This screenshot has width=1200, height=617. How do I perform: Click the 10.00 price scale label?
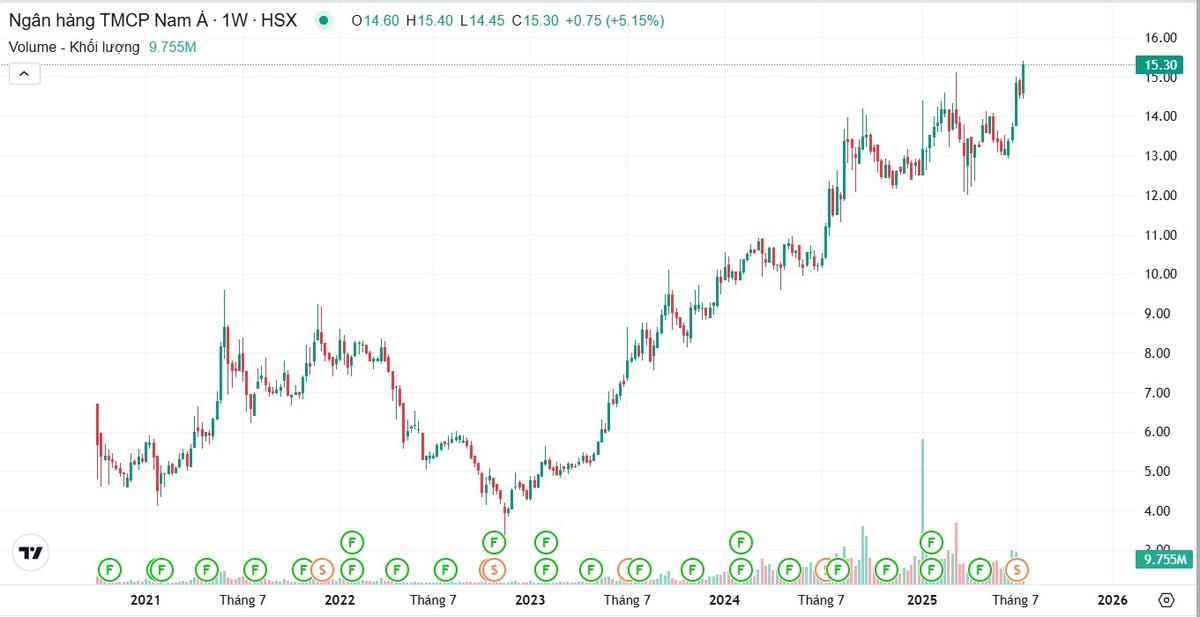[1160, 274]
